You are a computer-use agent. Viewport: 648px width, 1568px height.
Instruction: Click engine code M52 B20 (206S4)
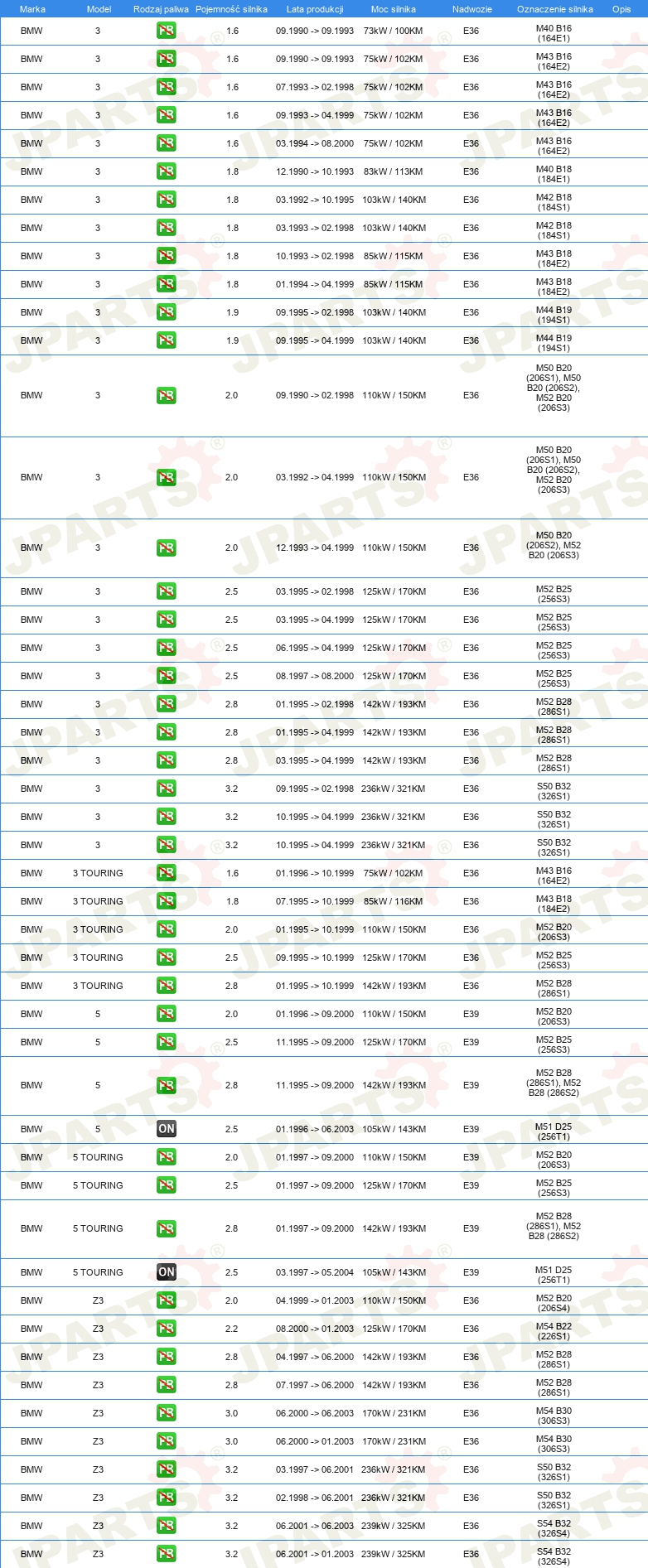(554, 1303)
